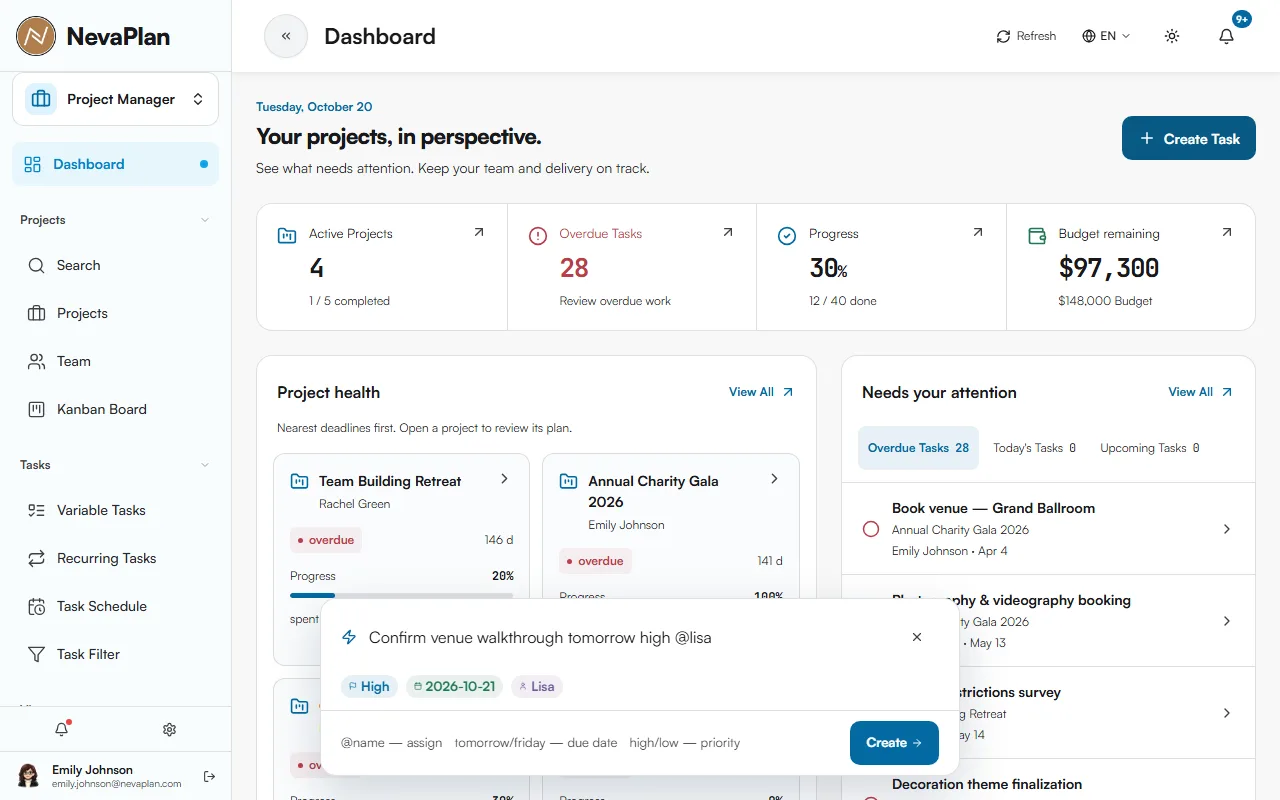Open Recurring Tasks in sidebar

(115, 558)
